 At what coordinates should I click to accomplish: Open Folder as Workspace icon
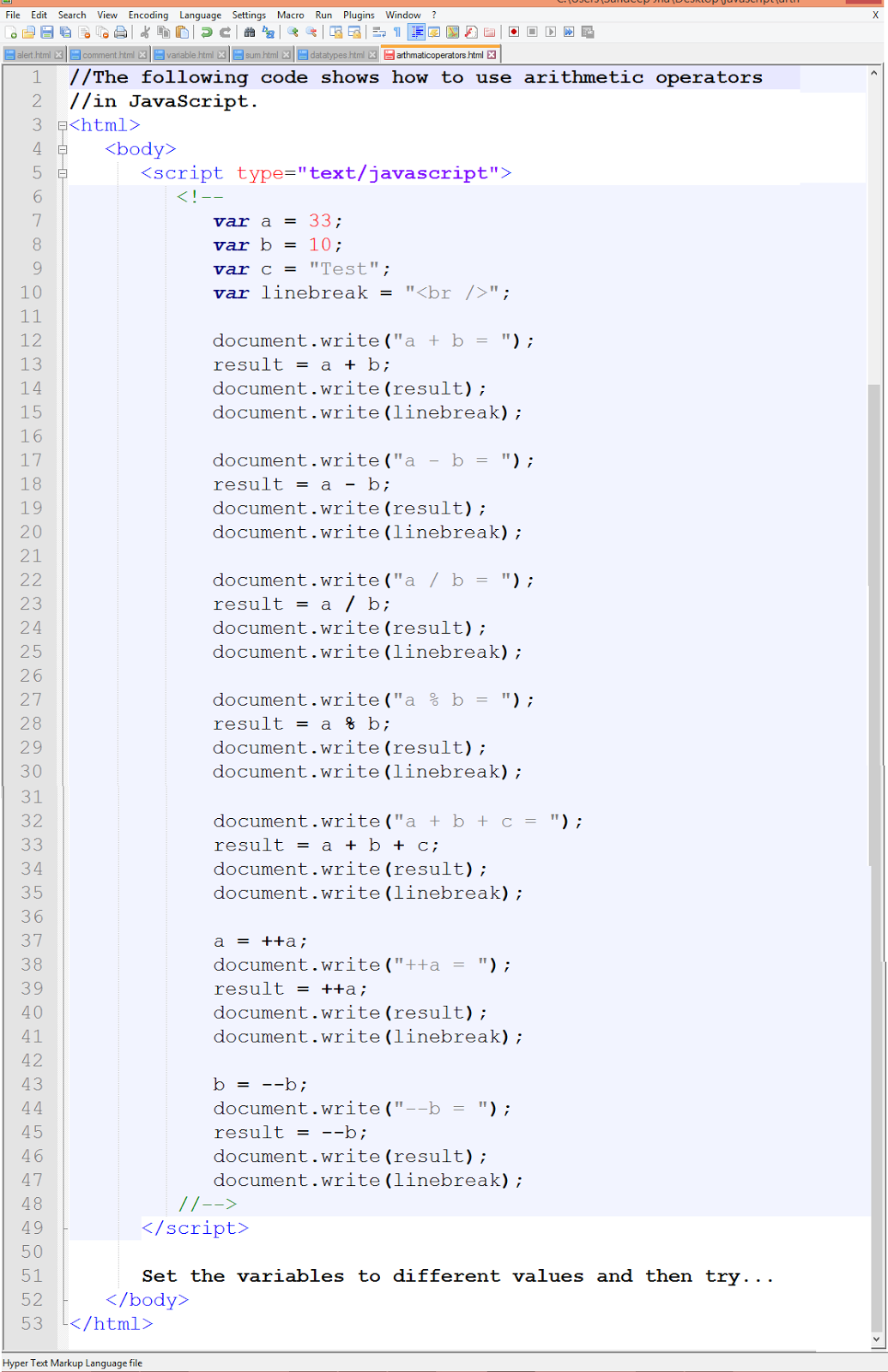tap(490, 32)
